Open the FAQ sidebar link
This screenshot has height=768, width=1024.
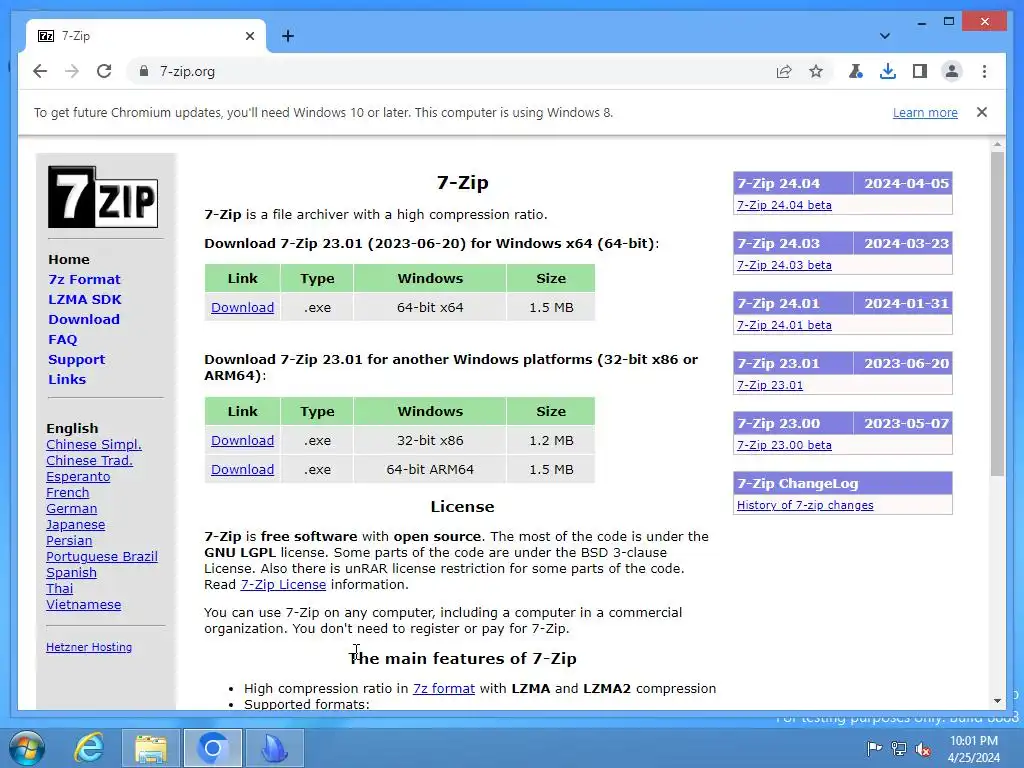point(63,340)
